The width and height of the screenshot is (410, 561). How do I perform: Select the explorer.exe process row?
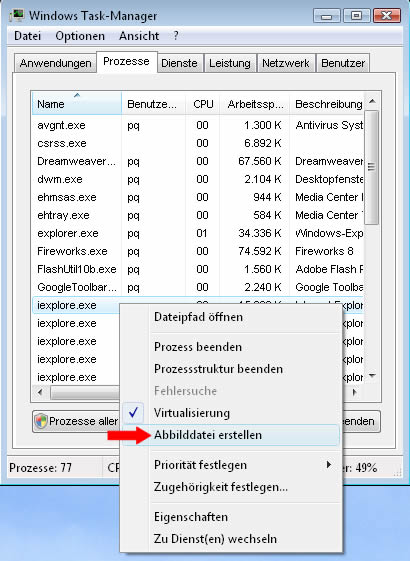click(198, 233)
